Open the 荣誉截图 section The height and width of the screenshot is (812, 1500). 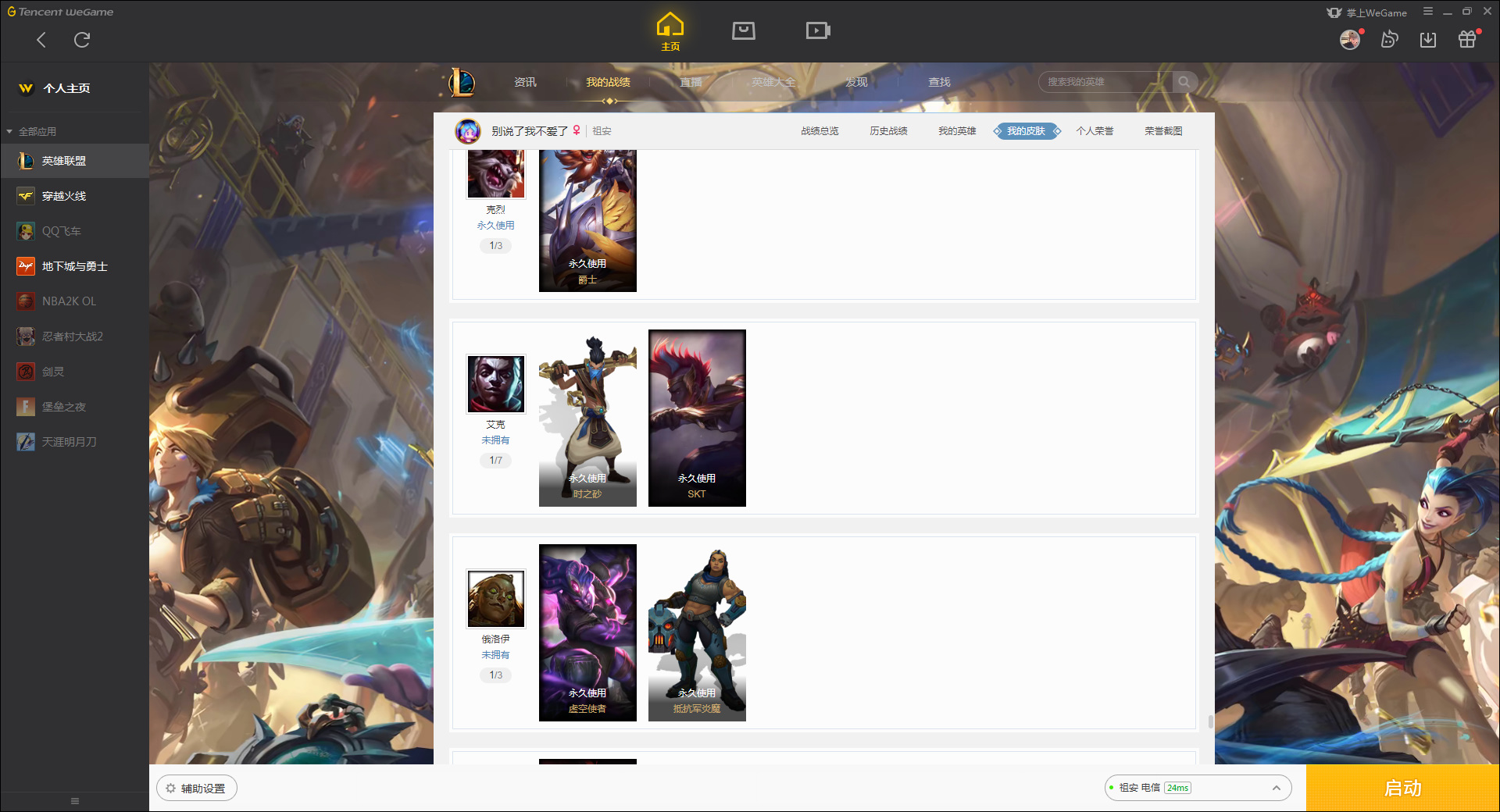coord(1163,131)
